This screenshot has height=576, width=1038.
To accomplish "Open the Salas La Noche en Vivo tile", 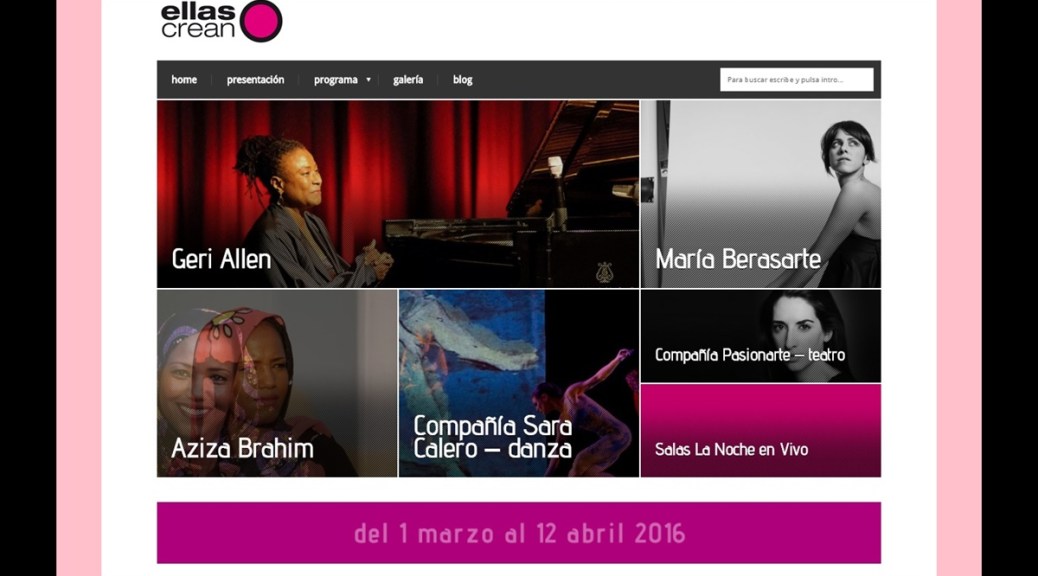I will pos(761,430).
